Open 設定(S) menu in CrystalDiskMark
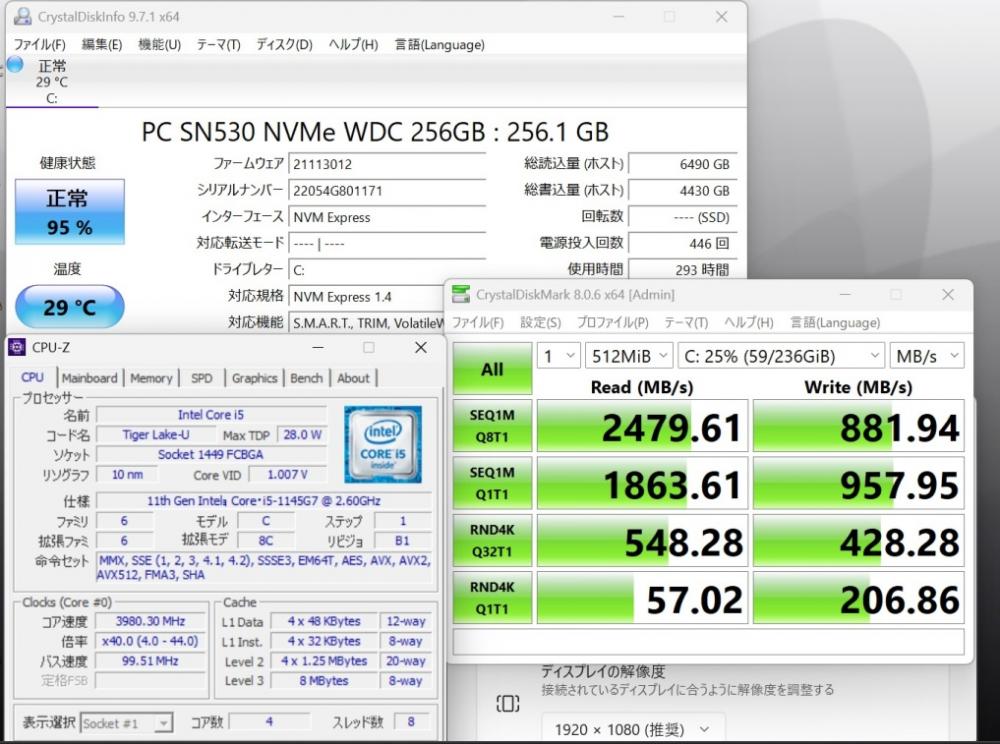This screenshot has width=1000, height=744. pos(540,323)
